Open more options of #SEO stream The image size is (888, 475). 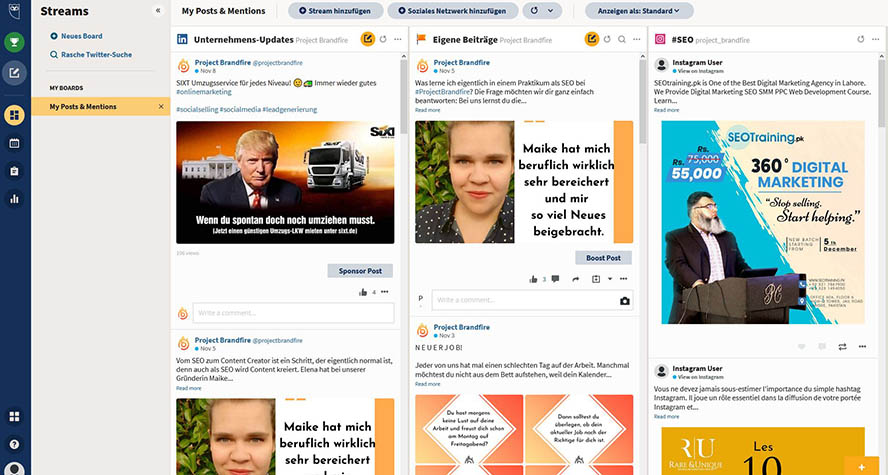(876, 39)
